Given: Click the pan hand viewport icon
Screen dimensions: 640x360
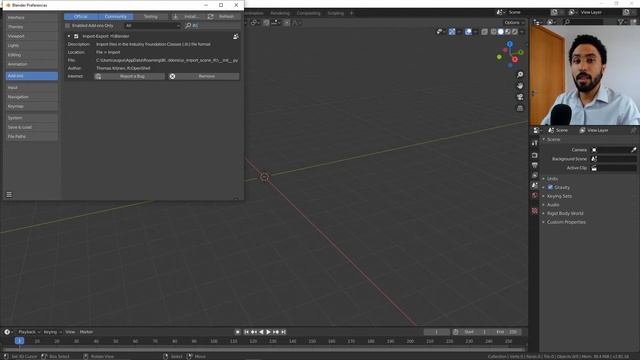Looking at the screenshot, I should (520, 86).
